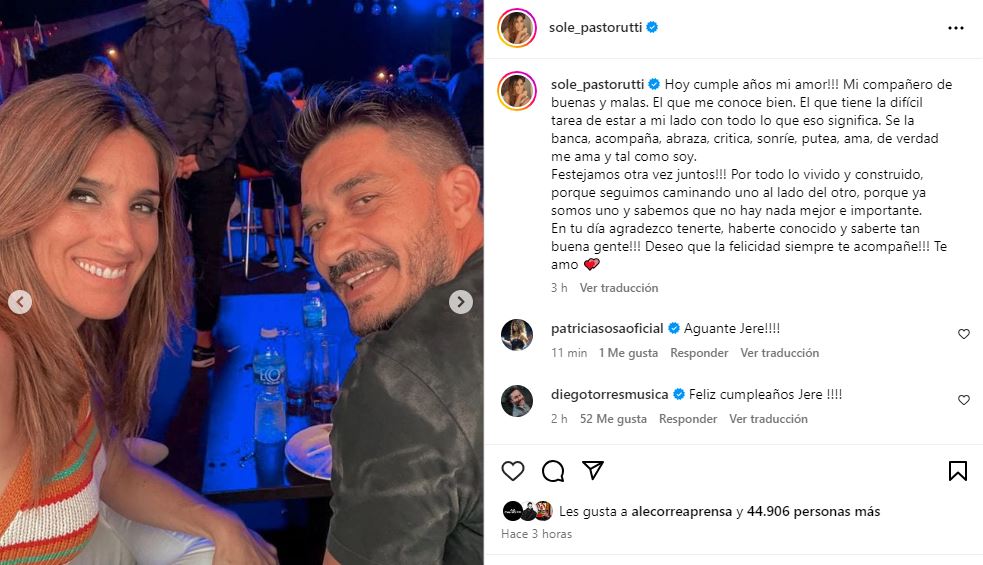
Task: Open sole_pastorutti profile picture in header
Action: pos(517,28)
